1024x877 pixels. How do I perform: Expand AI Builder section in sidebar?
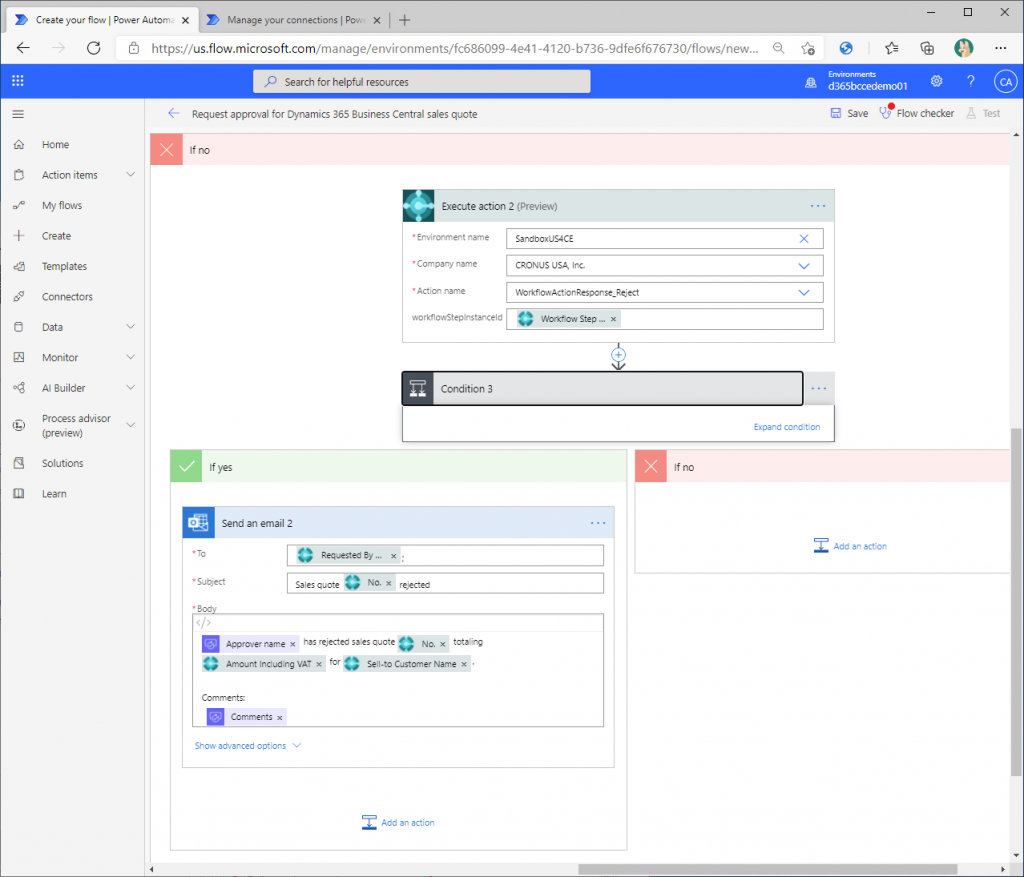coord(131,387)
